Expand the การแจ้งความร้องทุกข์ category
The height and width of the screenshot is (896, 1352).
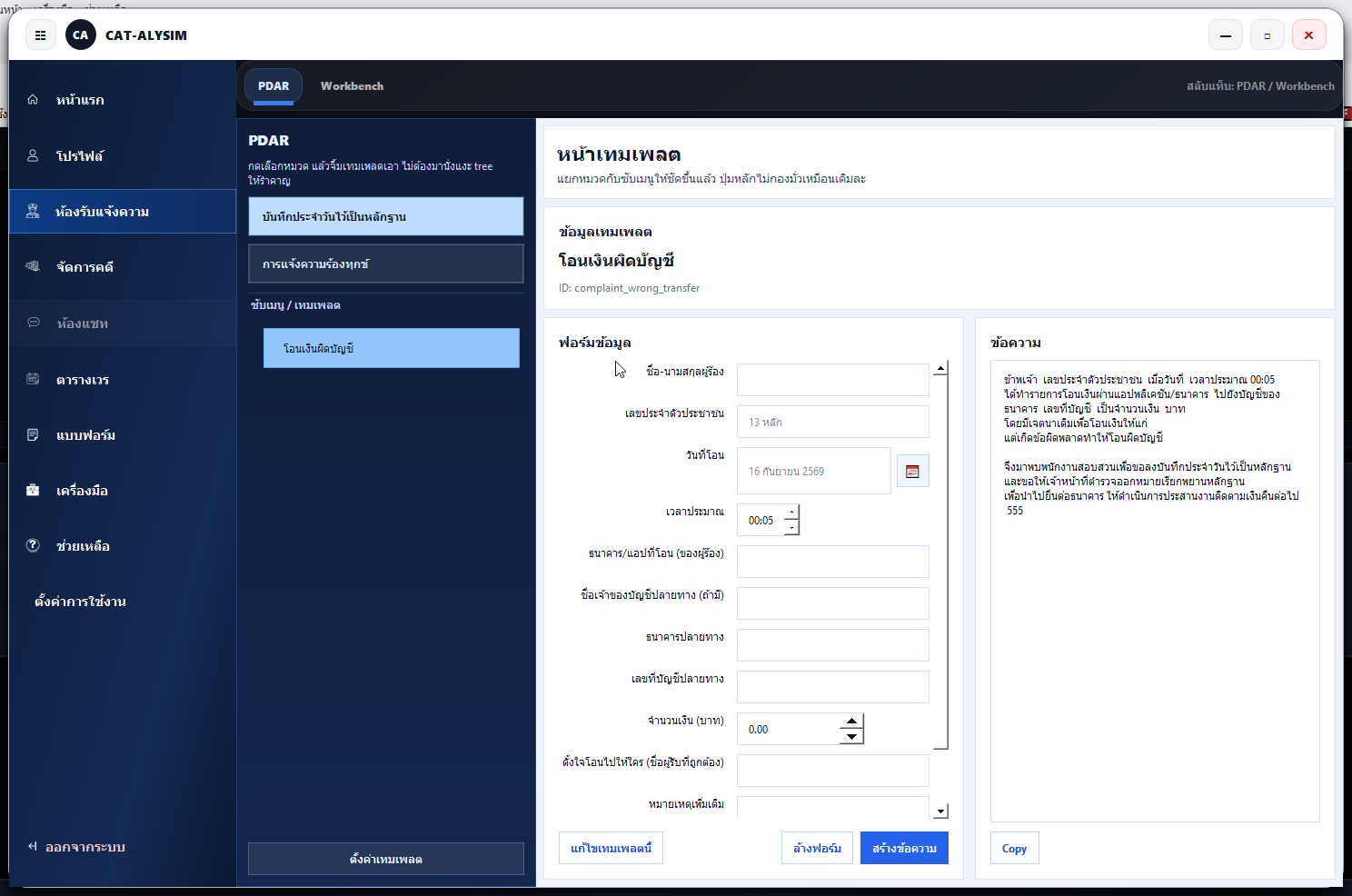click(385, 264)
